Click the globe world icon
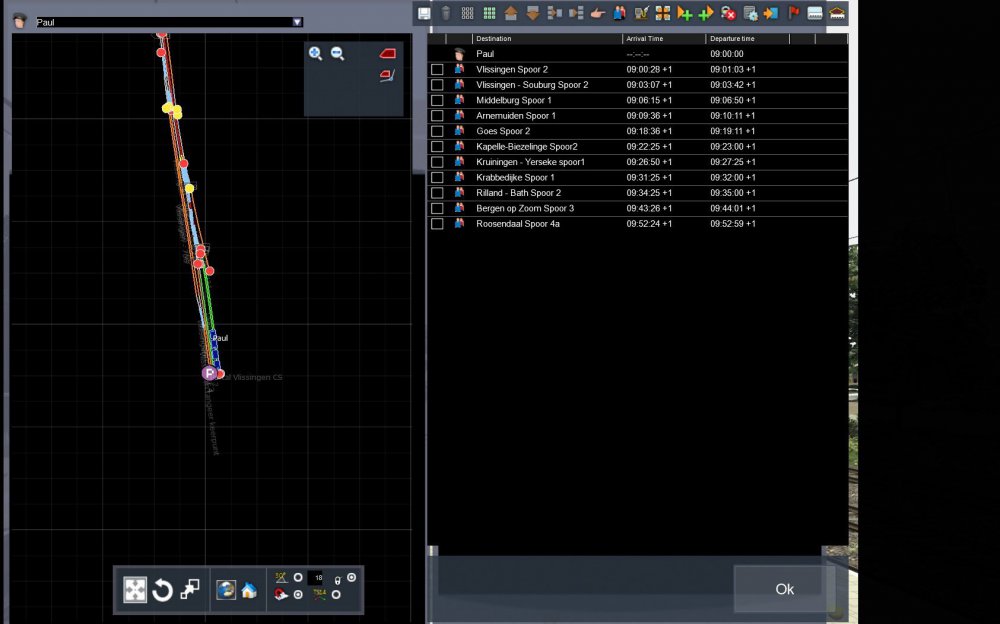 click(x=225, y=590)
